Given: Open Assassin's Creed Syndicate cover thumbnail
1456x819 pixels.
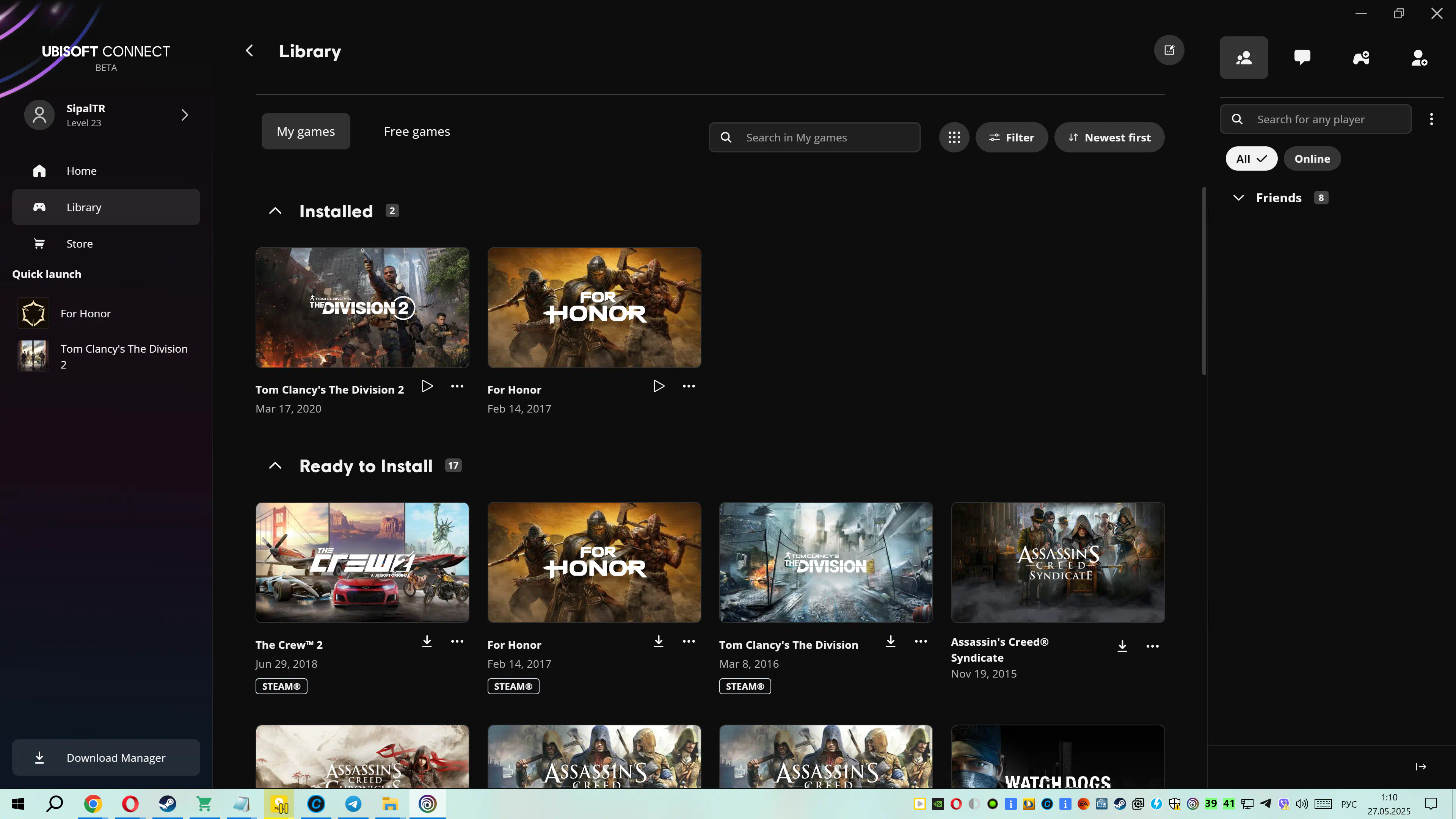Looking at the screenshot, I should click(1058, 562).
